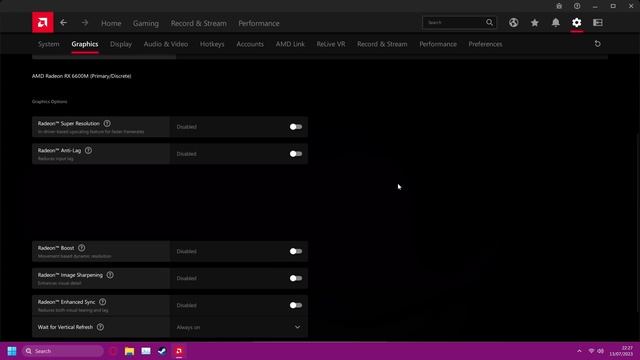The width and height of the screenshot is (640, 360).
Task: Click the reset settings circular arrow icon
Action: 598,44
